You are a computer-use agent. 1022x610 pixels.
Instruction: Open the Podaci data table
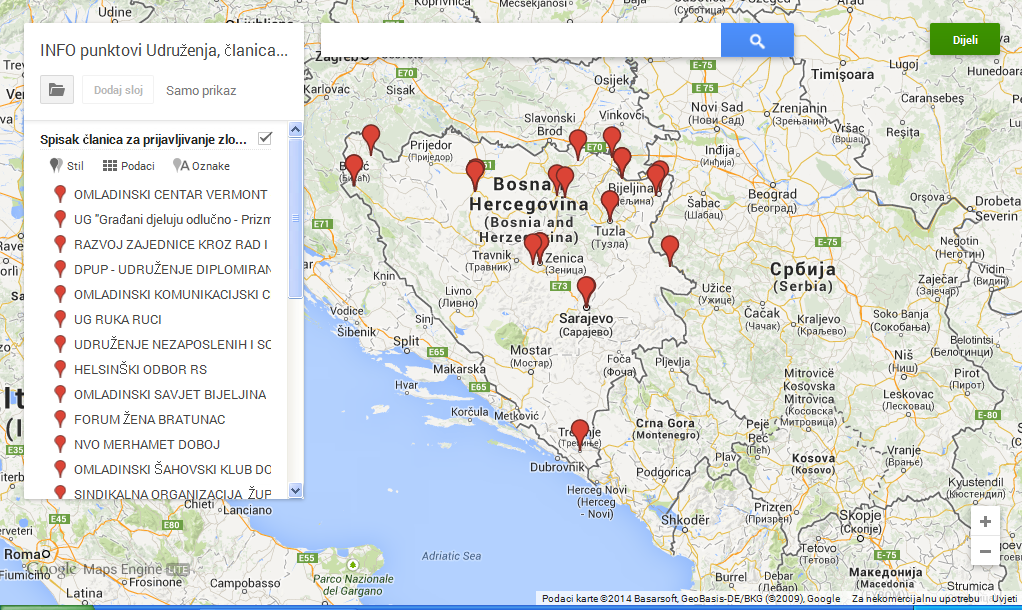[x=128, y=166]
